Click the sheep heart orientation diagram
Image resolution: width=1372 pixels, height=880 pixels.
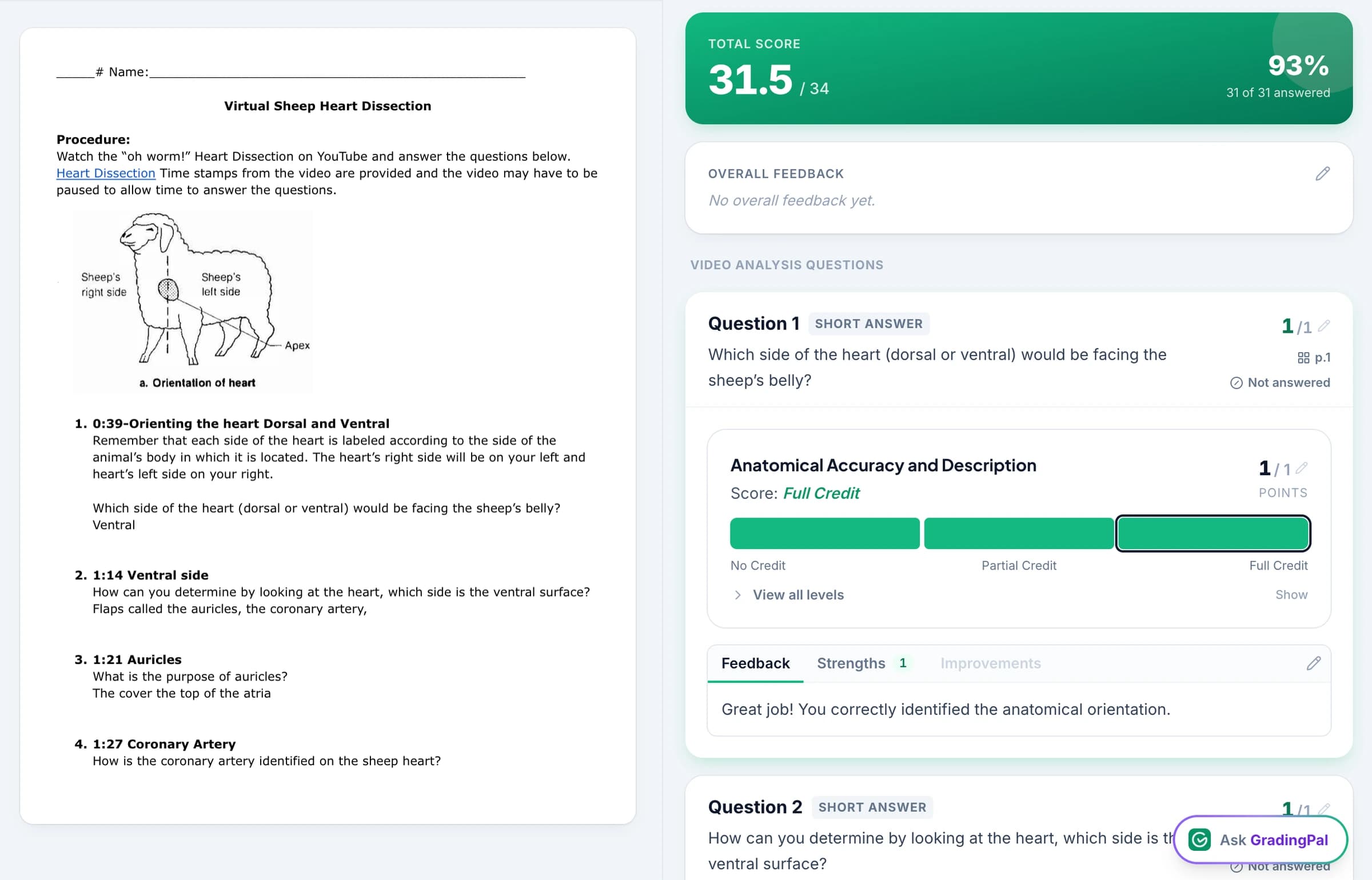tap(193, 301)
